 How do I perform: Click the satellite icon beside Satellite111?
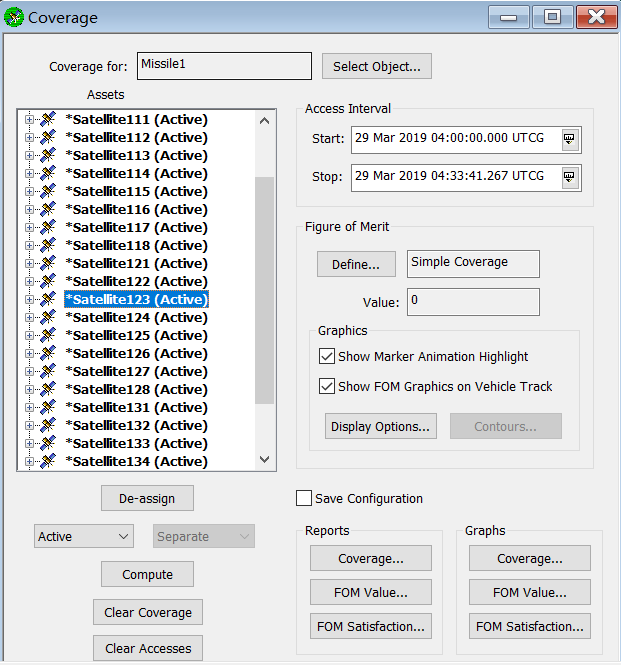48,120
